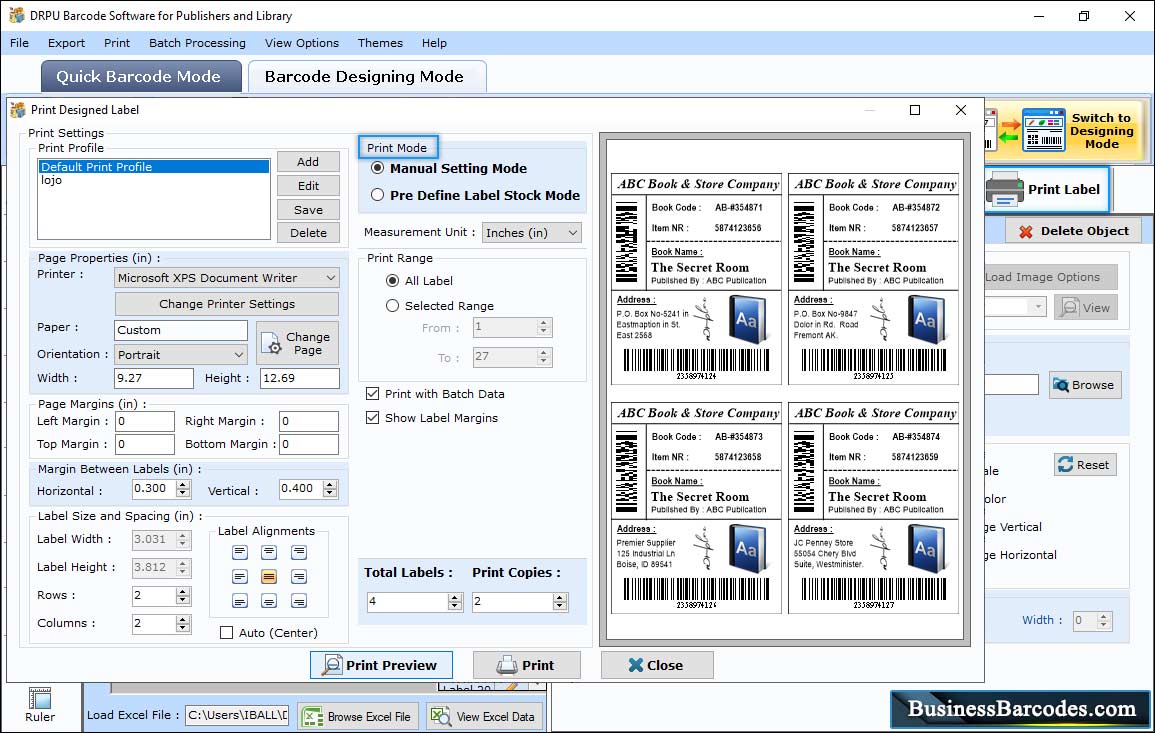This screenshot has height=733, width=1155.
Task: Adjust Print Copies stepper
Action: [x=561, y=602]
